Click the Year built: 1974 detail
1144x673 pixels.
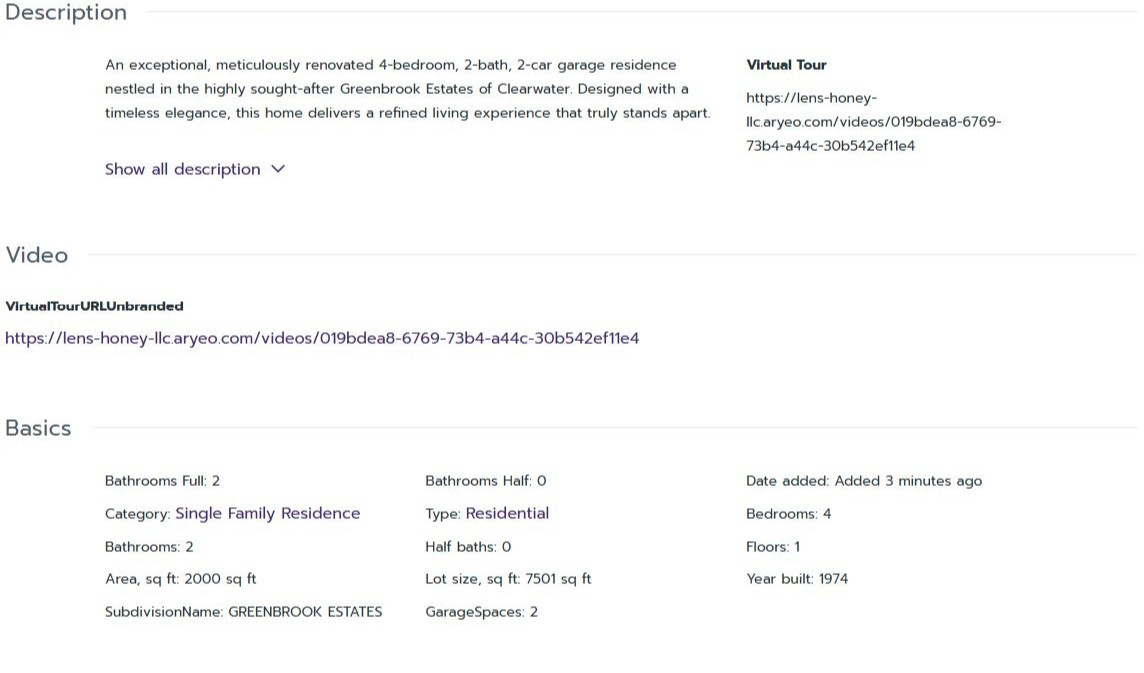tap(797, 579)
